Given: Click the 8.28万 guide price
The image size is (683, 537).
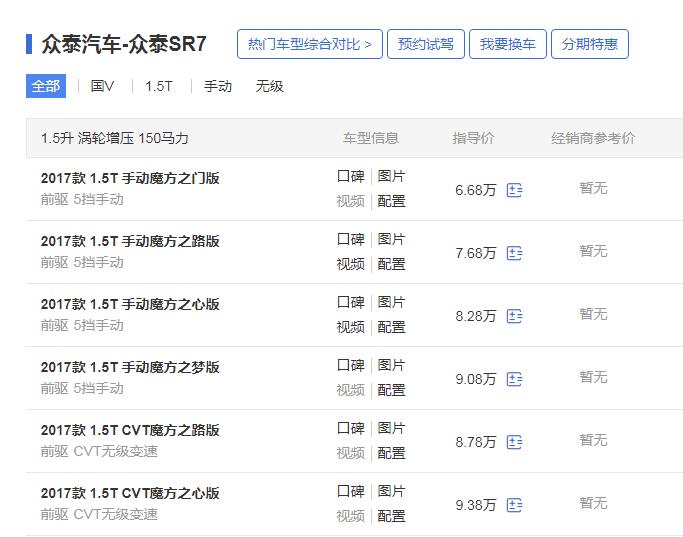Looking at the screenshot, I should pos(476,316).
